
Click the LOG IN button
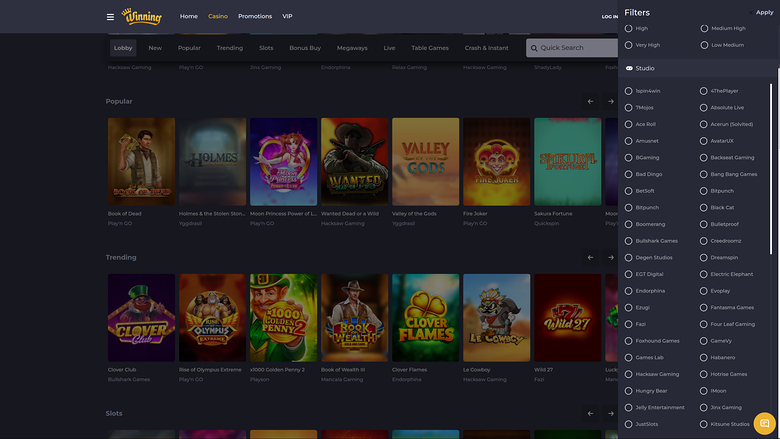click(609, 17)
